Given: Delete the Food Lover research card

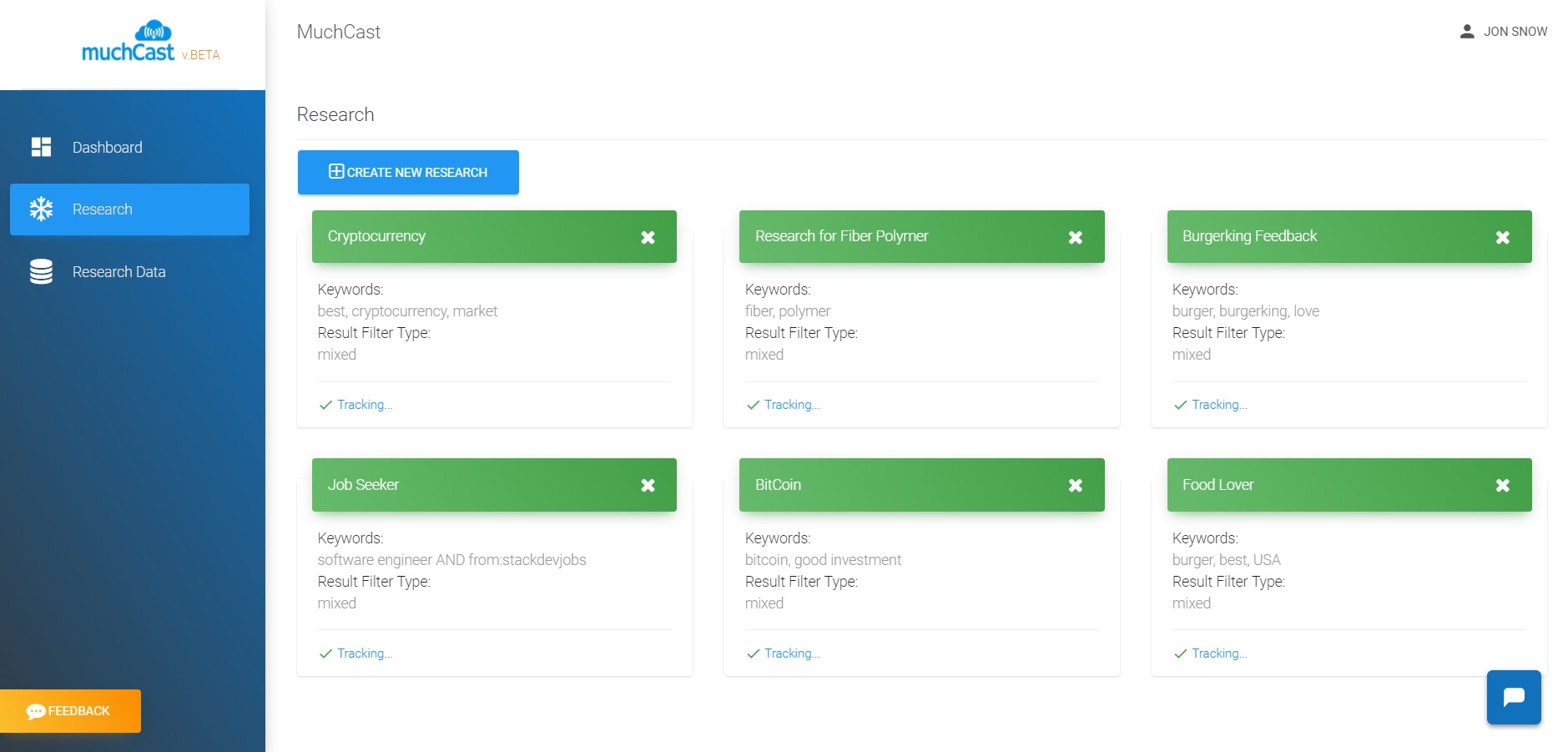Looking at the screenshot, I should pos(1502,486).
